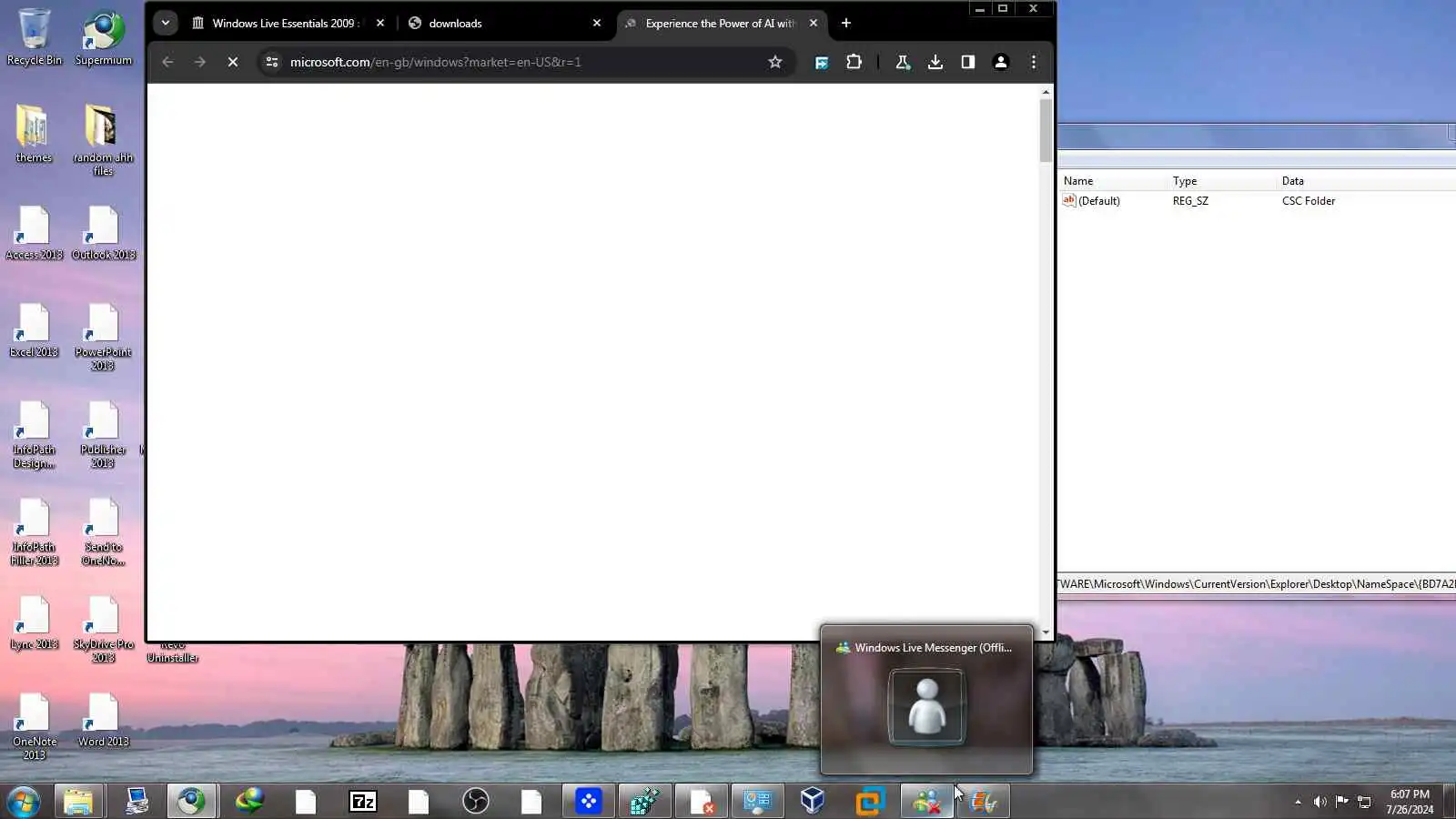This screenshot has height=819, width=1456.
Task: Open OBS Studio from the taskbar
Action: coord(475,802)
